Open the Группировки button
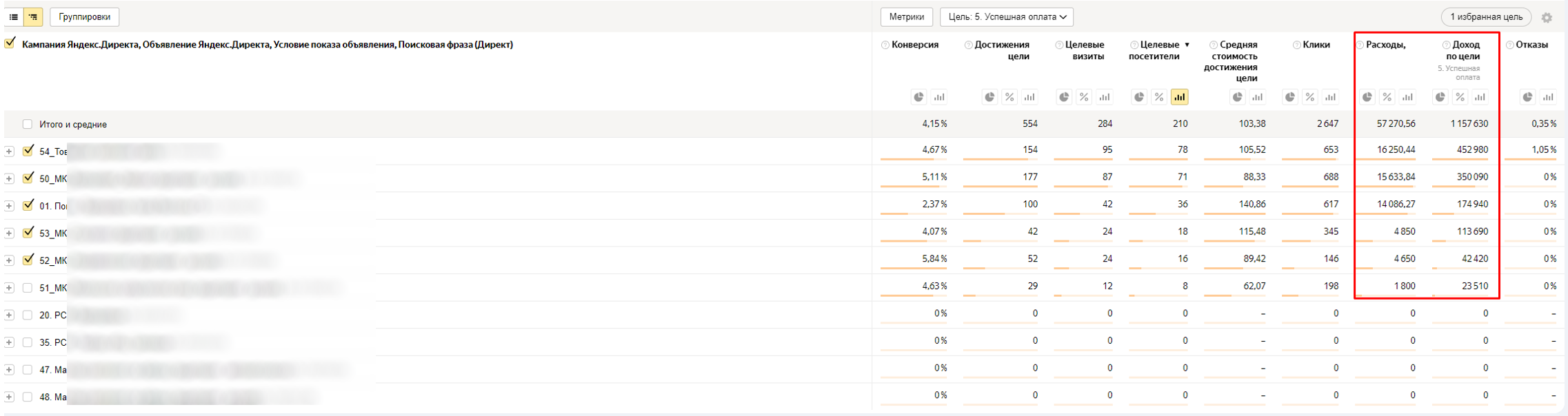Image resolution: width=1568 pixels, height=416 pixels. [84, 17]
